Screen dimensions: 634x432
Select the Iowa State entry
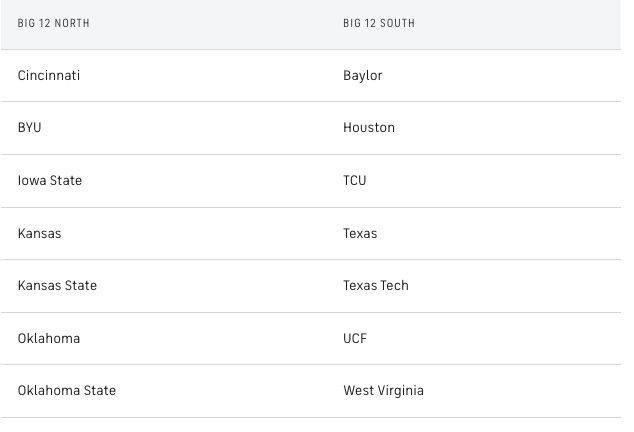[x=50, y=181]
